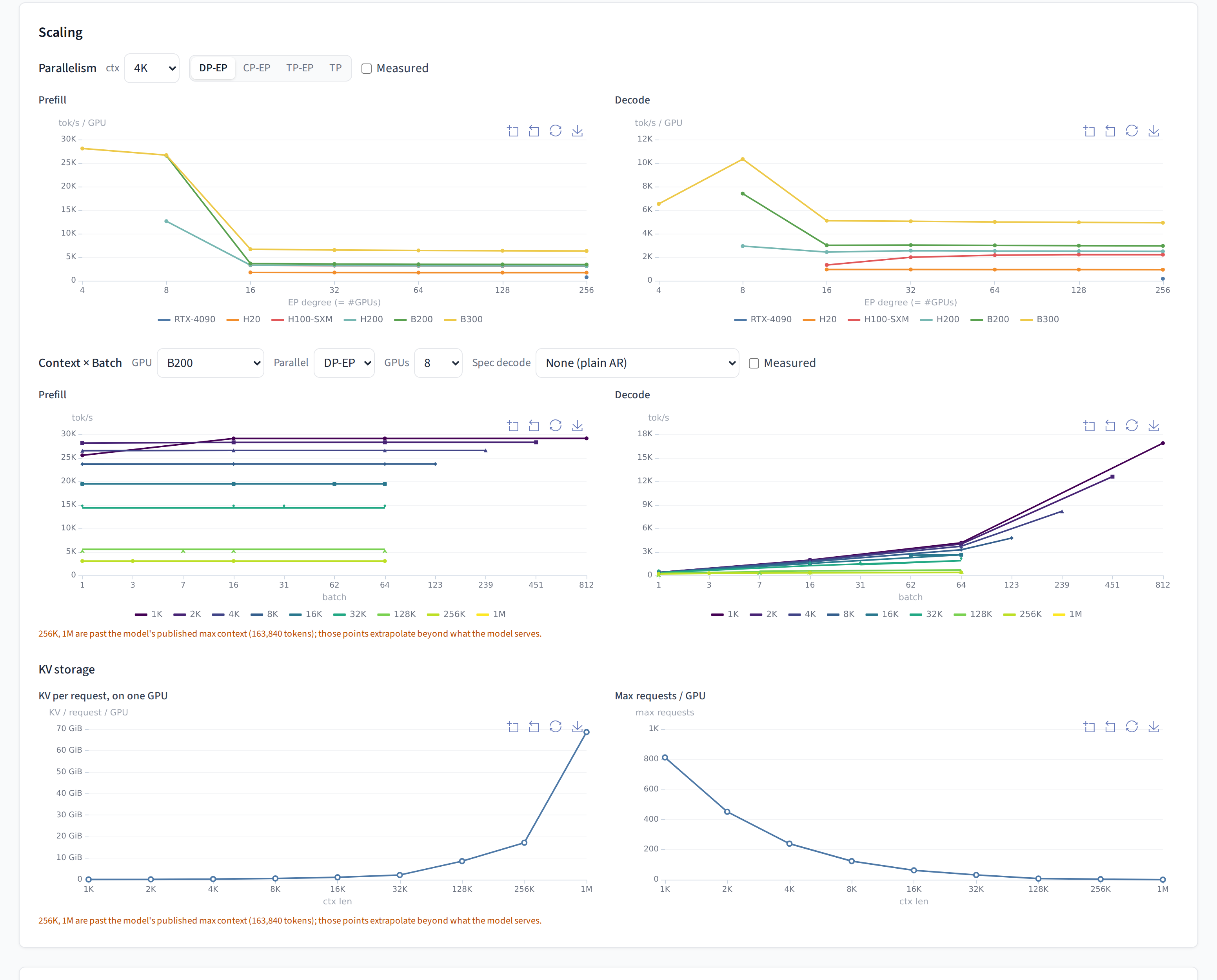Open the Parallel DP-EP dropdown
Viewport: 1217px width, 980px height.
tap(344, 363)
